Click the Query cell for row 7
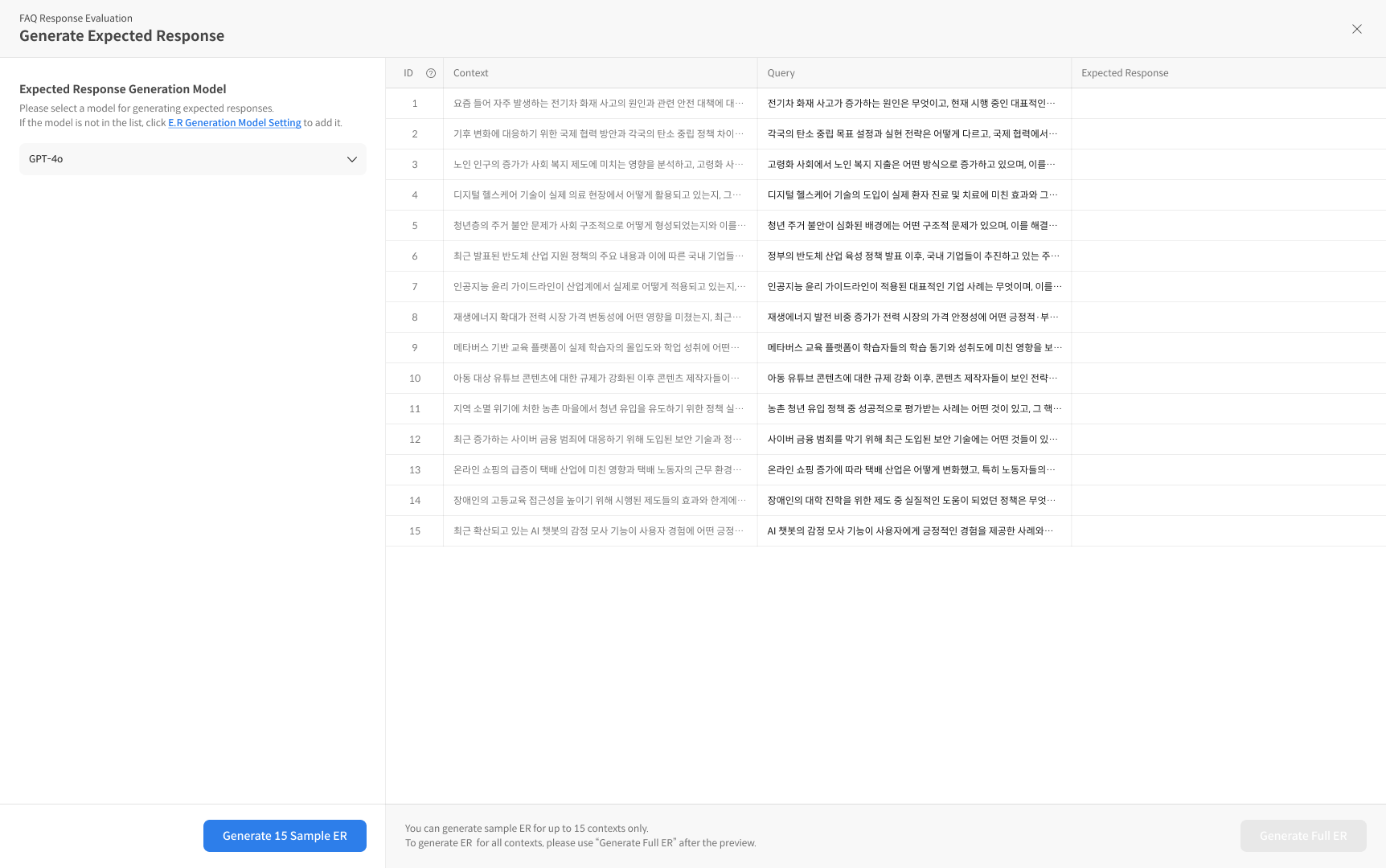1386x868 pixels. click(913, 287)
